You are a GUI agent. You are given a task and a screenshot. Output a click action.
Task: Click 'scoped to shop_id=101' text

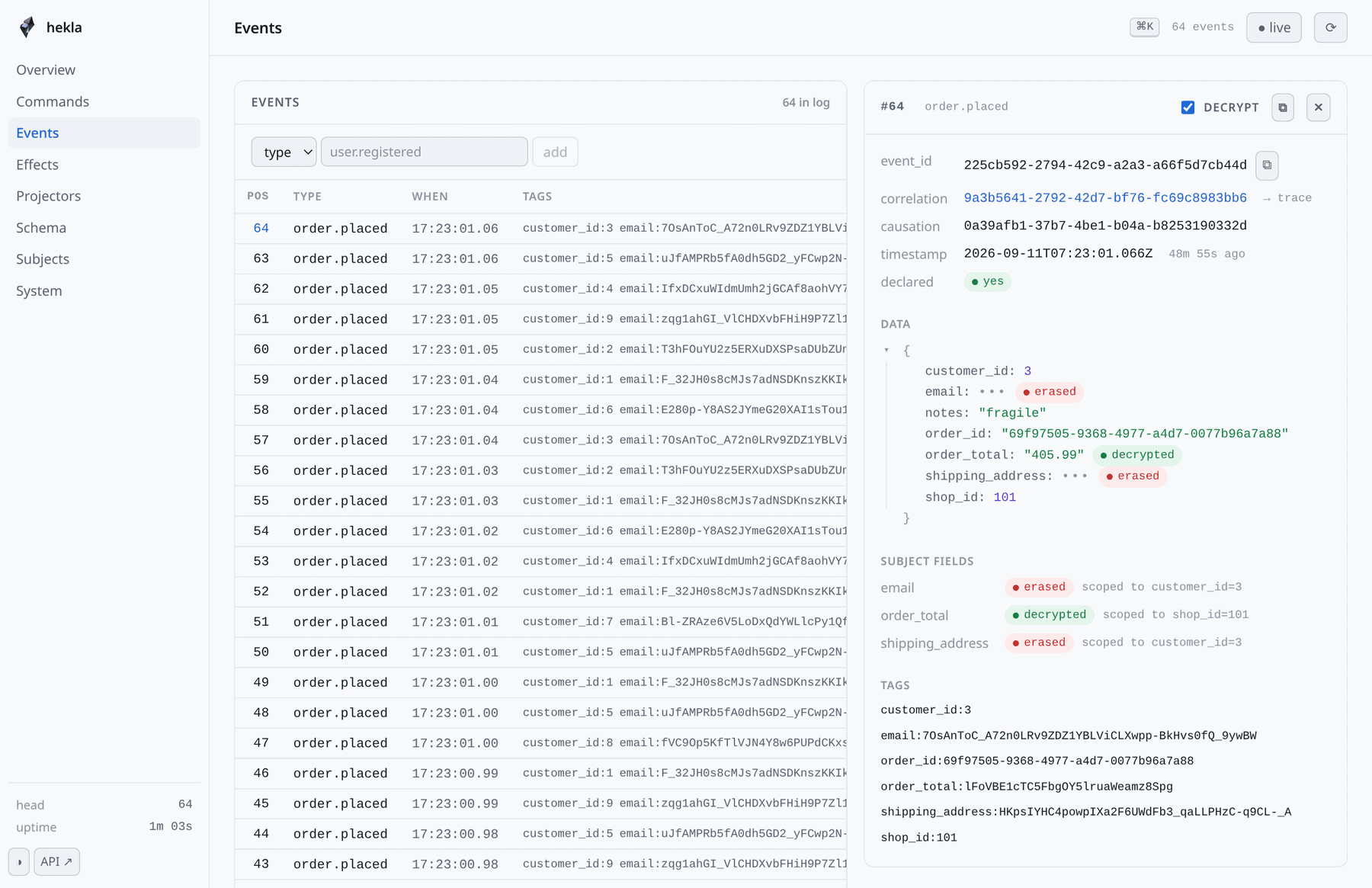pyautogui.click(x=1175, y=614)
